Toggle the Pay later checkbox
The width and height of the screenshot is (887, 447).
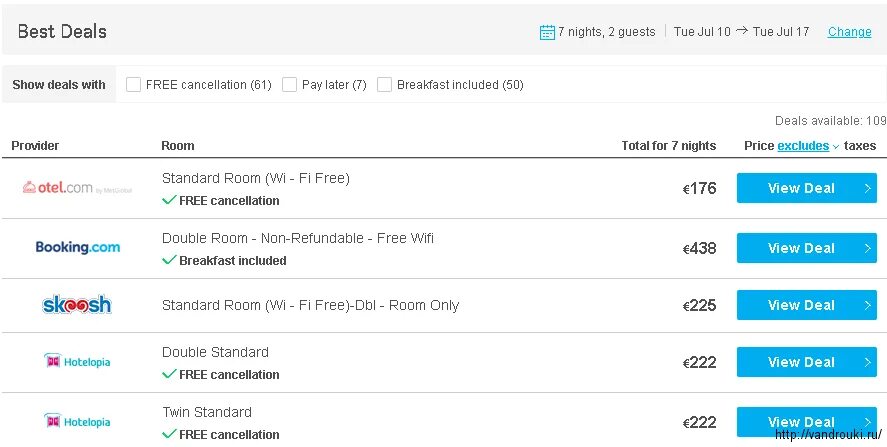coord(289,85)
